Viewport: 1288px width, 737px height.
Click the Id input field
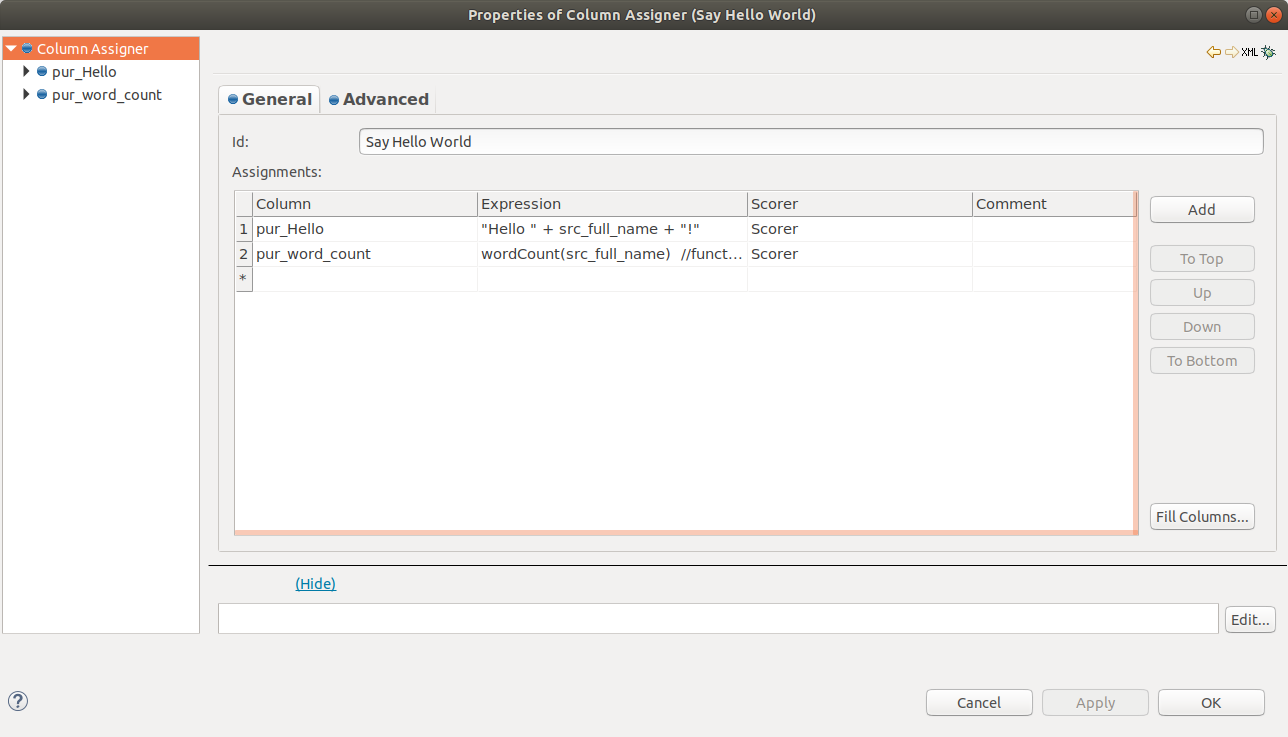click(810, 141)
